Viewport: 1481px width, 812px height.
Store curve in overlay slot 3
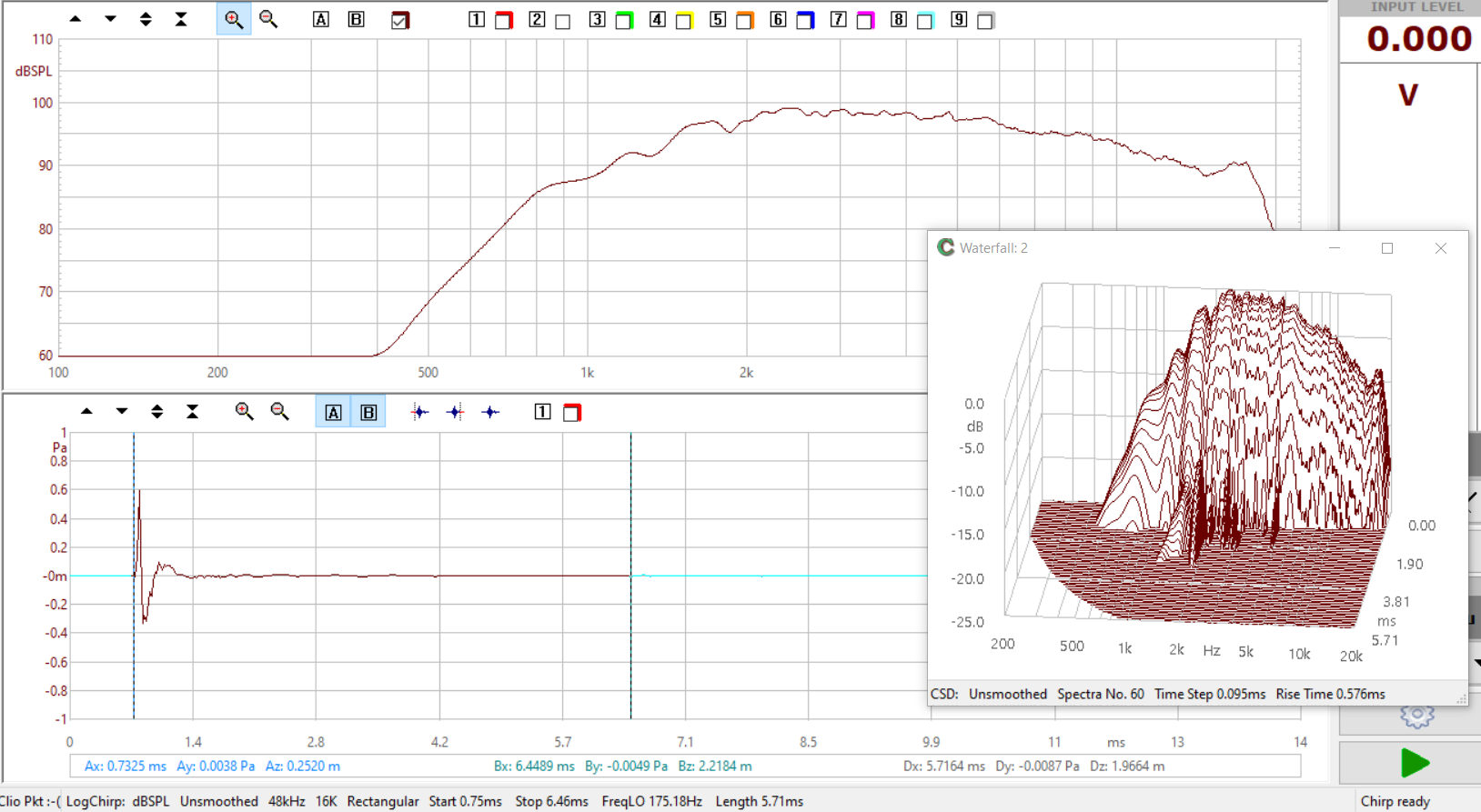pos(597,19)
